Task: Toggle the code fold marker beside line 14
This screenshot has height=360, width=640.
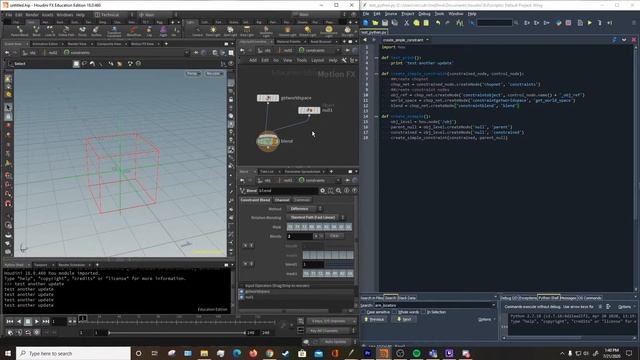Action: (x=376, y=116)
